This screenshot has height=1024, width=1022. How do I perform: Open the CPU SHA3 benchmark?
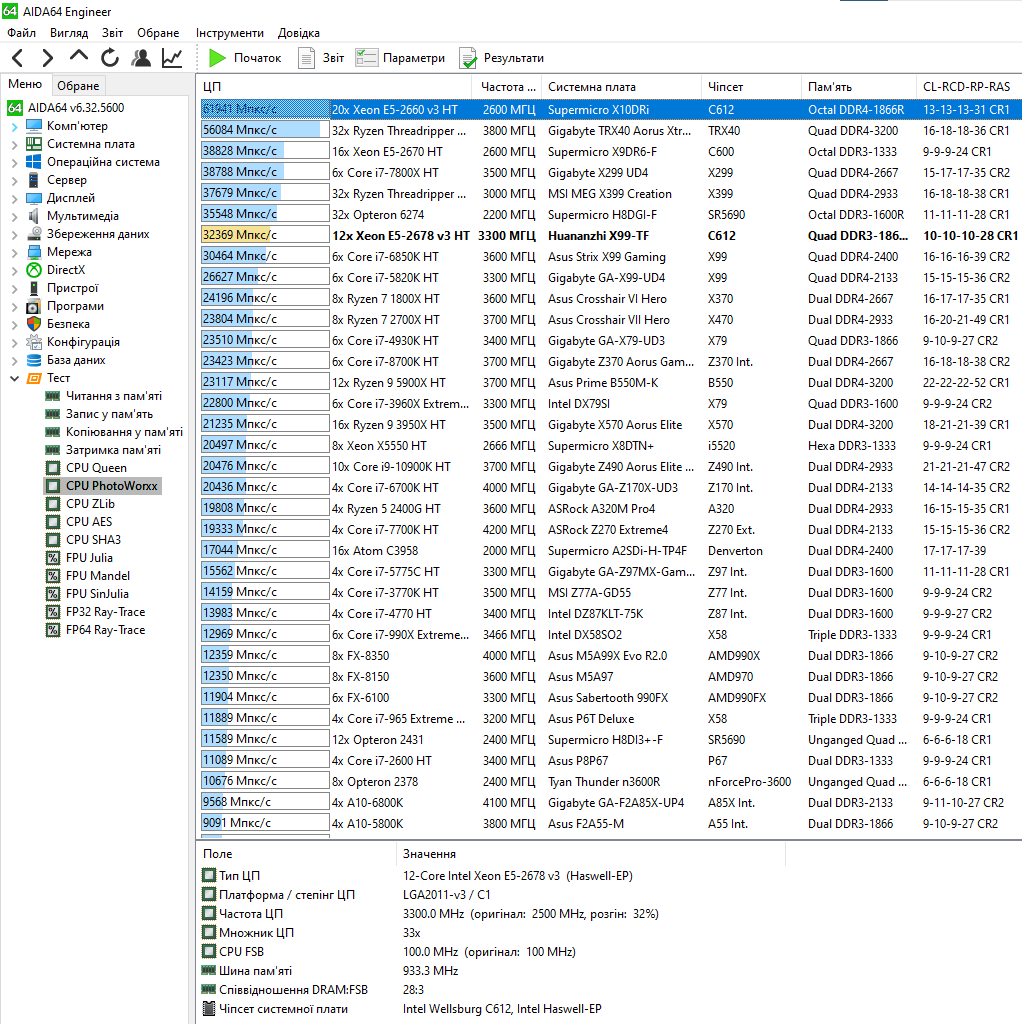pyautogui.click(x=83, y=539)
